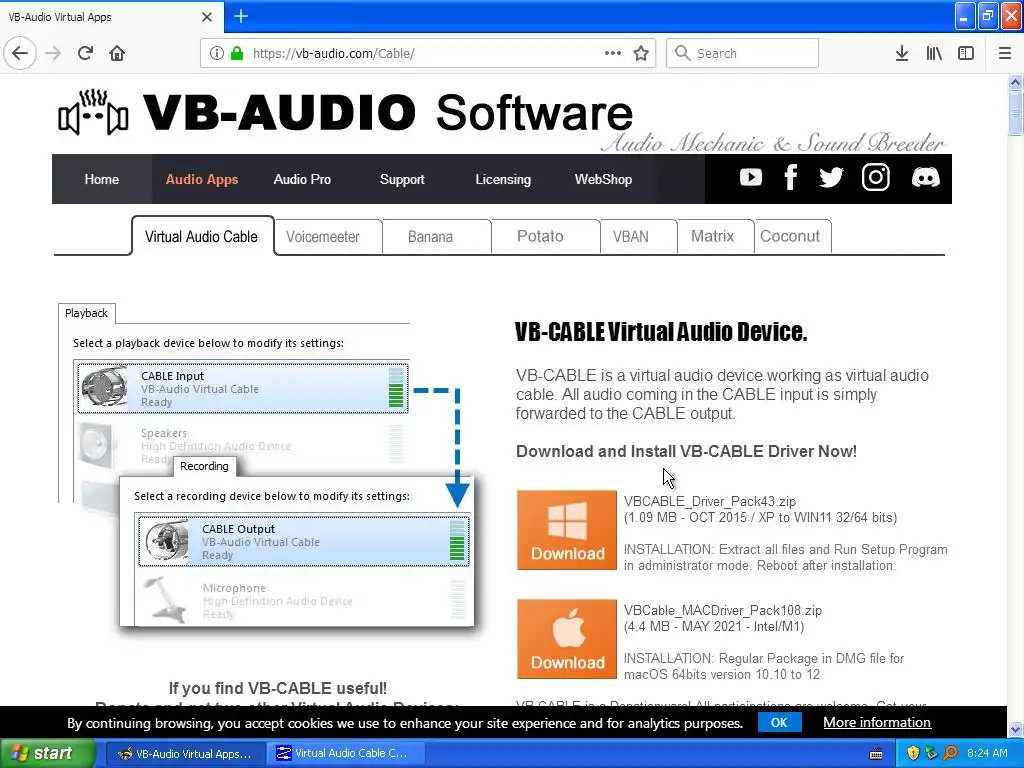Select the Virtual Audio Cable tab

[x=202, y=236]
